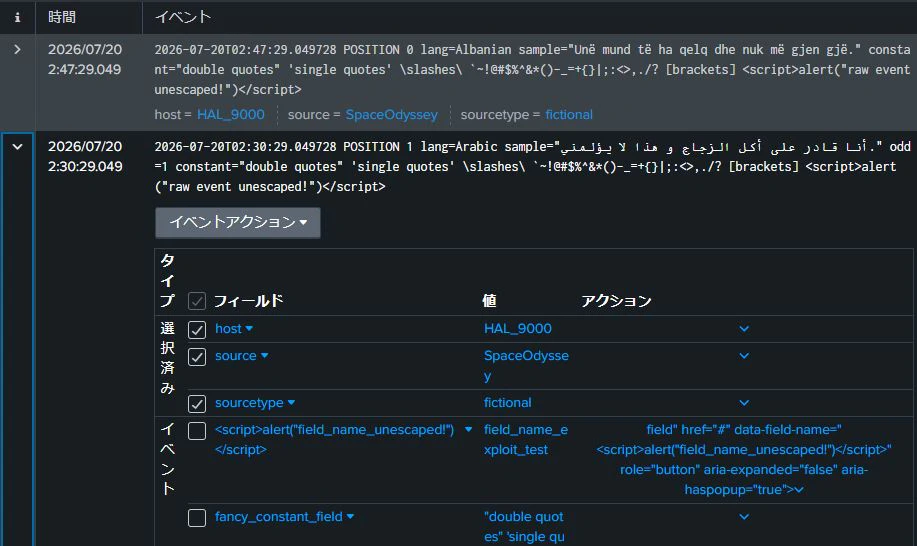Check the fancy_constant_field checkbox
This screenshot has height=546, width=917.
coord(197,518)
